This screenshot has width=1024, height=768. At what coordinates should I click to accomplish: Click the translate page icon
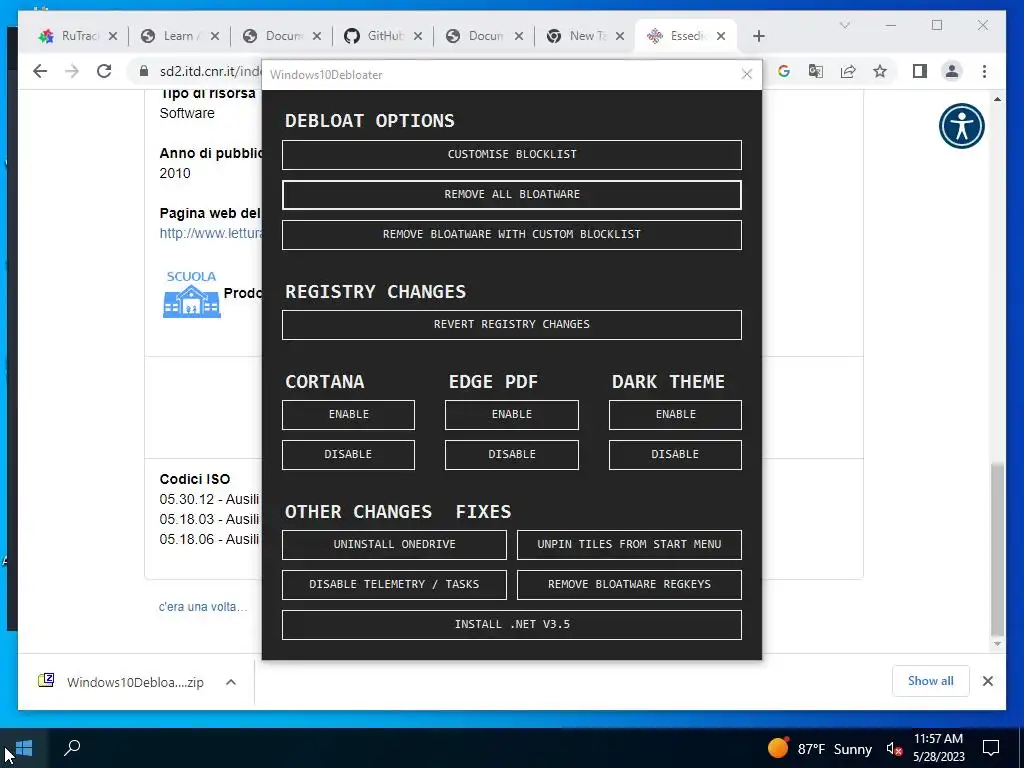pyautogui.click(x=816, y=71)
